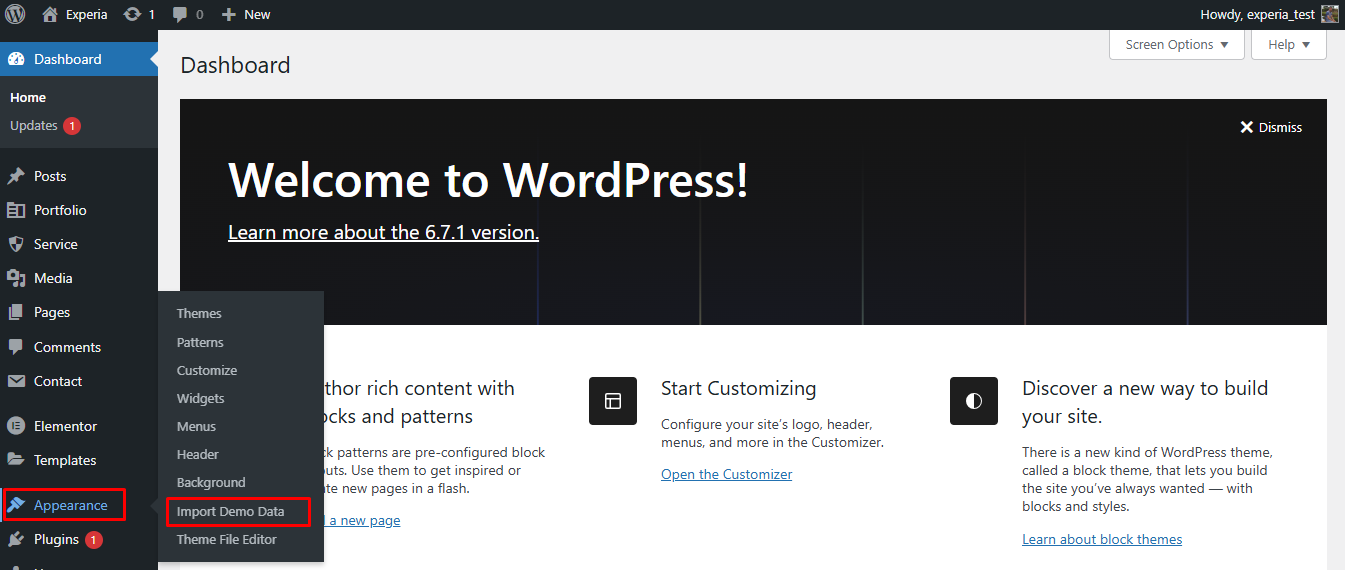
Task: Open Updates under Dashboard
Action: click(34, 125)
